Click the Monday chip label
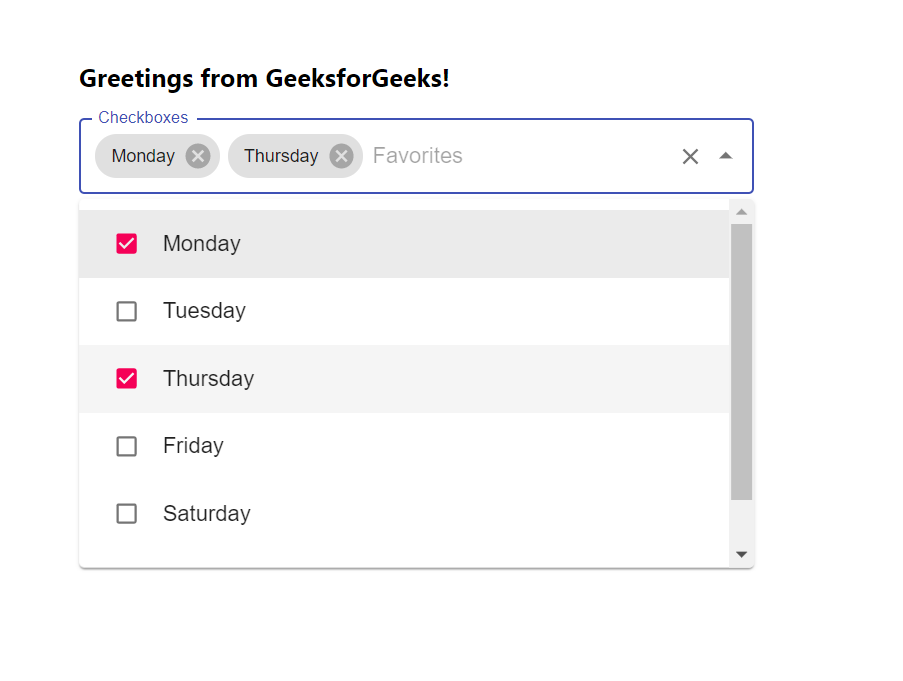The width and height of the screenshot is (903, 681). tap(143, 156)
